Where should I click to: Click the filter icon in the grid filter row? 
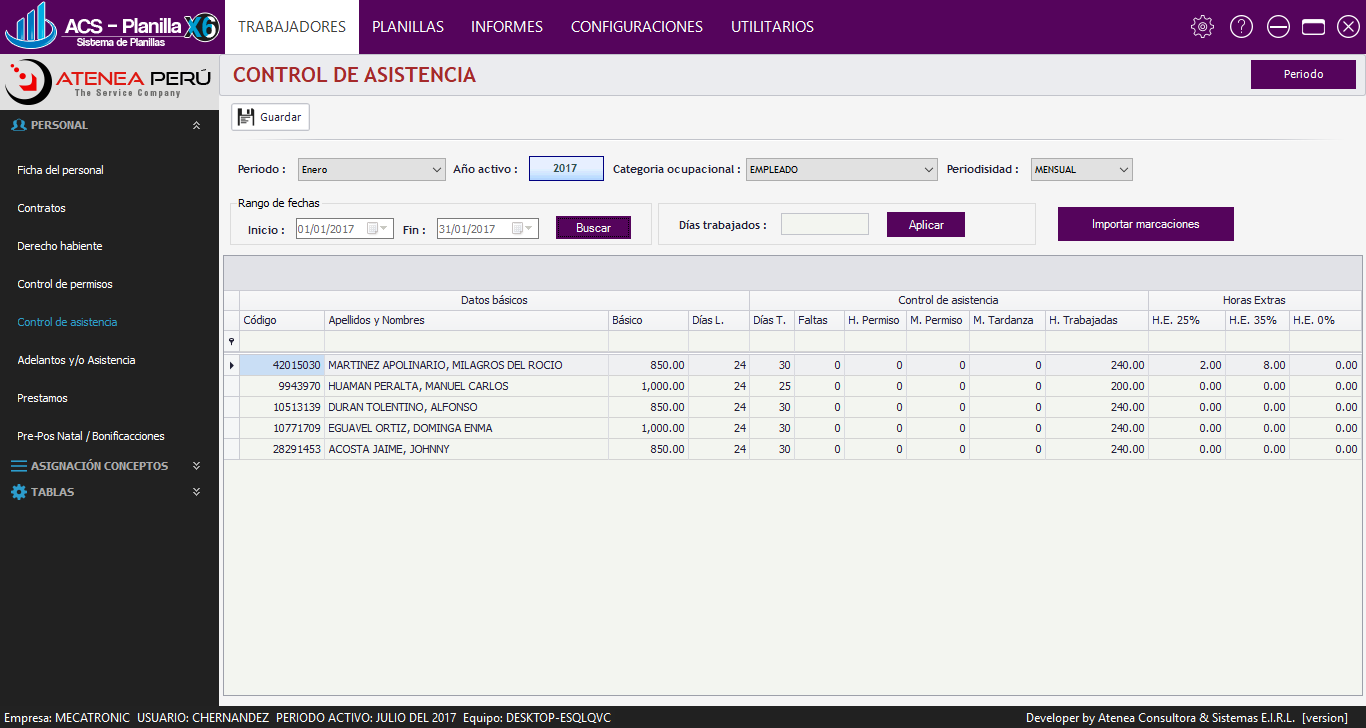pyautogui.click(x=231, y=341)
